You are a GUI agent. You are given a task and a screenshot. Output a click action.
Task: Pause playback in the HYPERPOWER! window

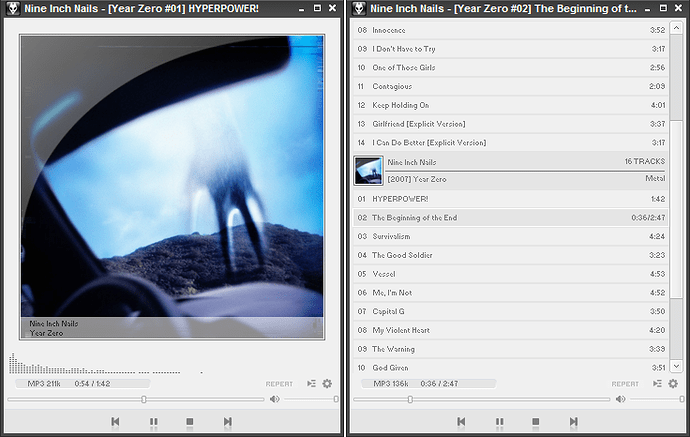pos(153,422)
